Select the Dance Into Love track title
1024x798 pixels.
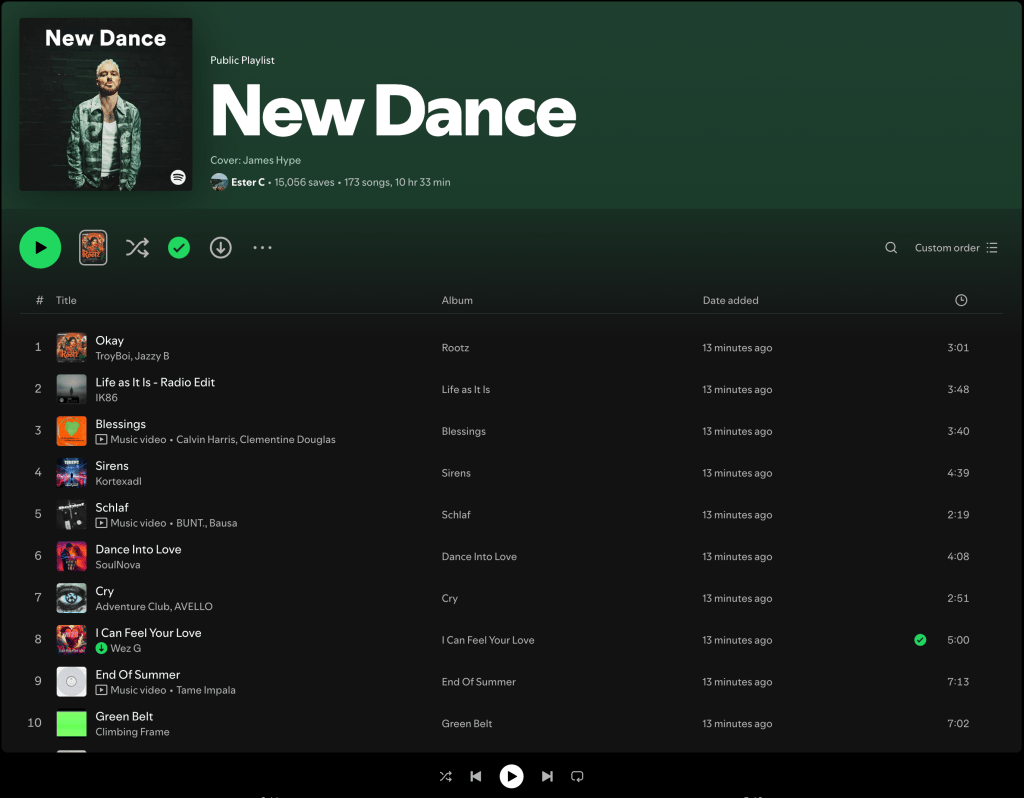tap(138, 549)
